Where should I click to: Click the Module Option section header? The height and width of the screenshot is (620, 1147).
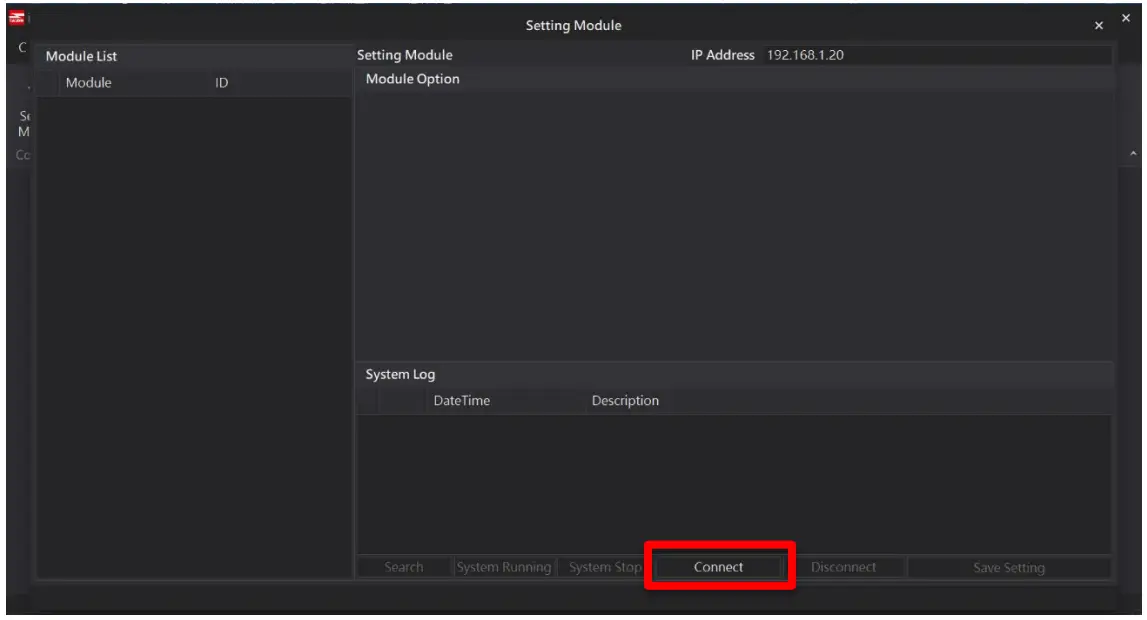413,79
